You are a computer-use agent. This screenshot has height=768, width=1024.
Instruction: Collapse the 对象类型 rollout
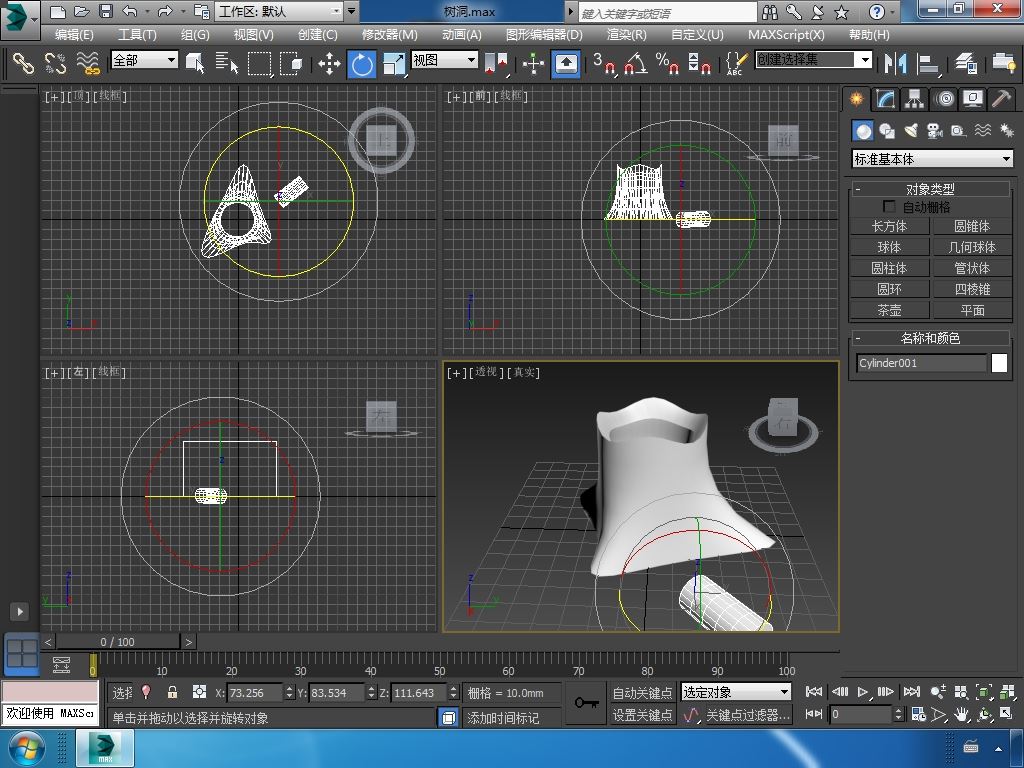pyautogui.click(x=929, y=189)
